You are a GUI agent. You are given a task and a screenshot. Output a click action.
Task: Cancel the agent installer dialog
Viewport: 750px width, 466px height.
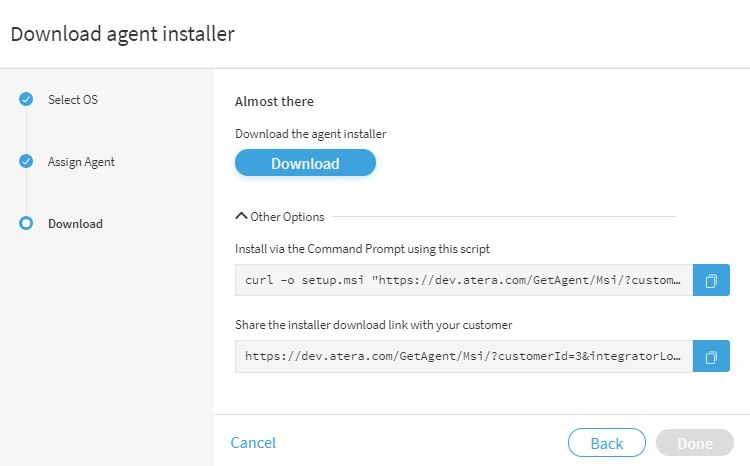(253, 443)
